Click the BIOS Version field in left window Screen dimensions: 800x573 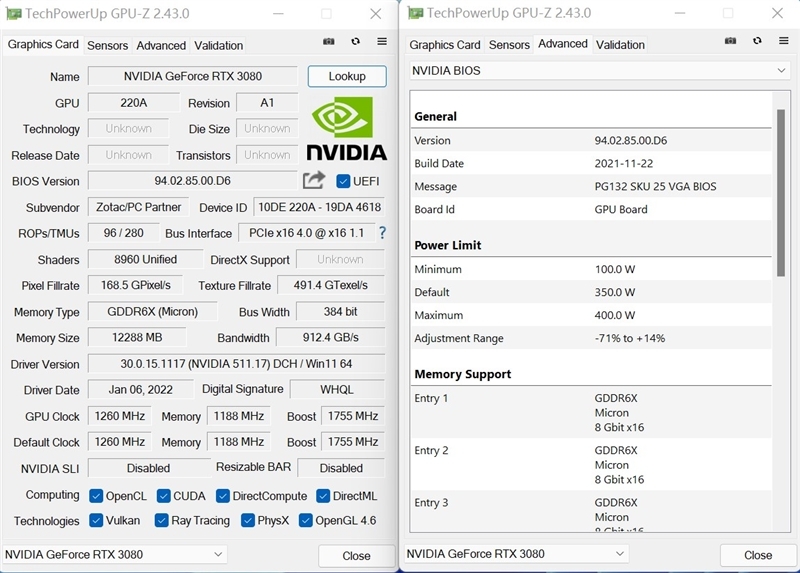click(x=192, y=181)
